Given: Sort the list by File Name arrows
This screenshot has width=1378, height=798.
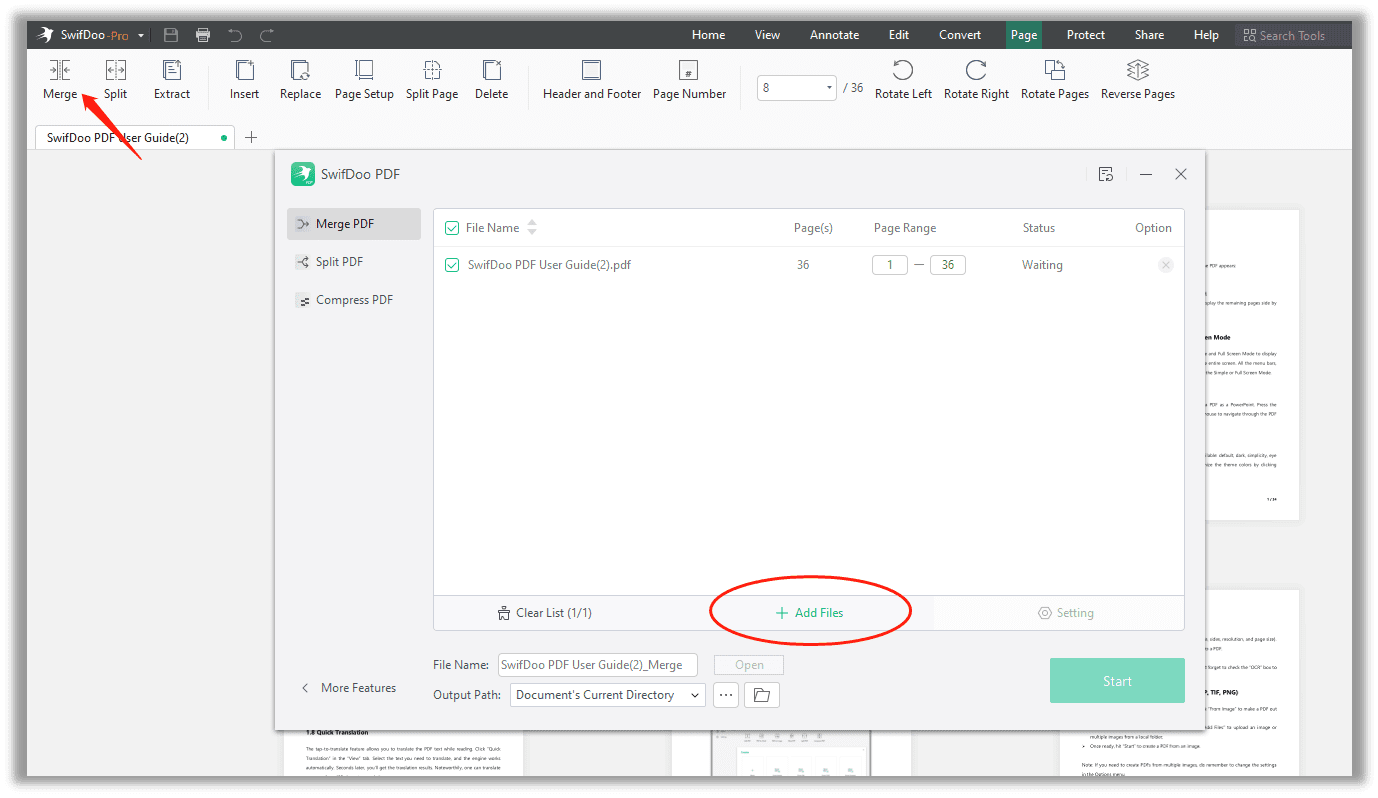Looking at the screenshot, I should point(532,228).
